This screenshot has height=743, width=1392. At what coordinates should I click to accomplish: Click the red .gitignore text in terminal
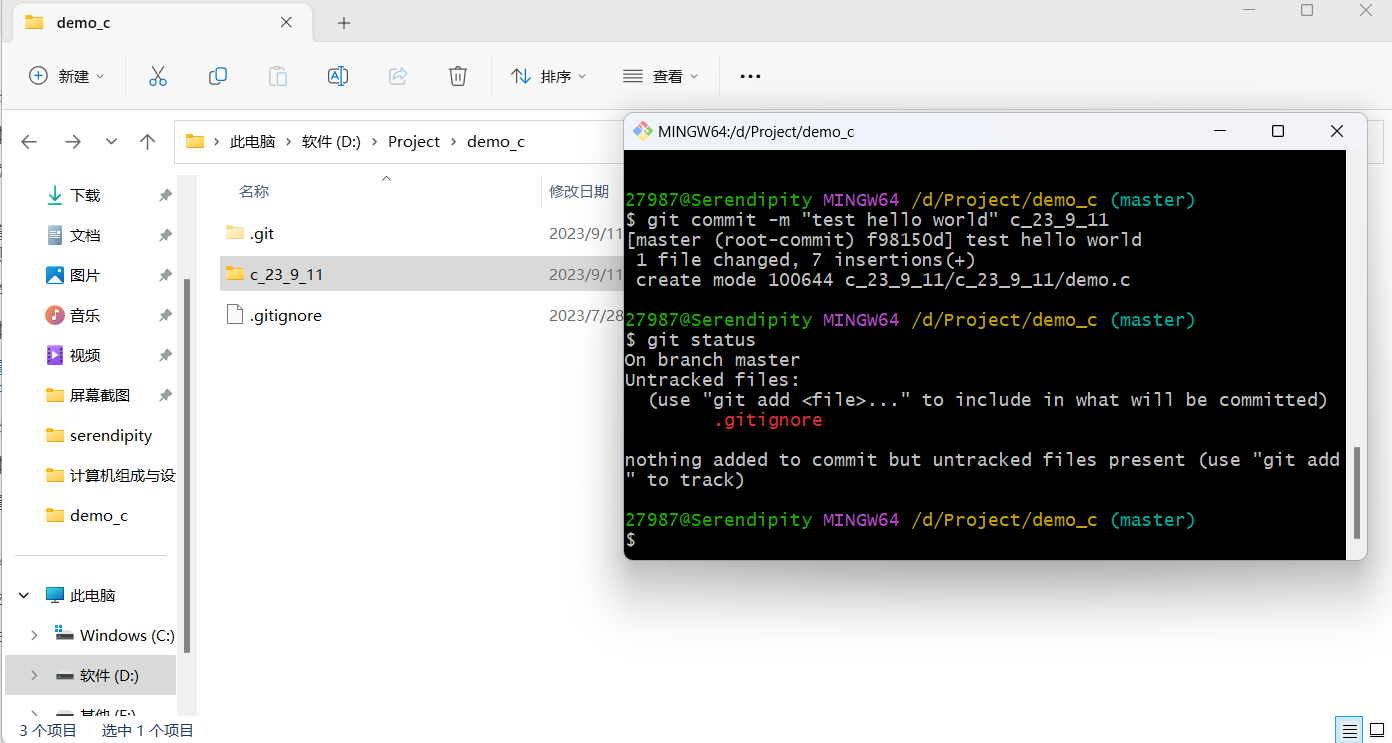(x=768, y=420)
